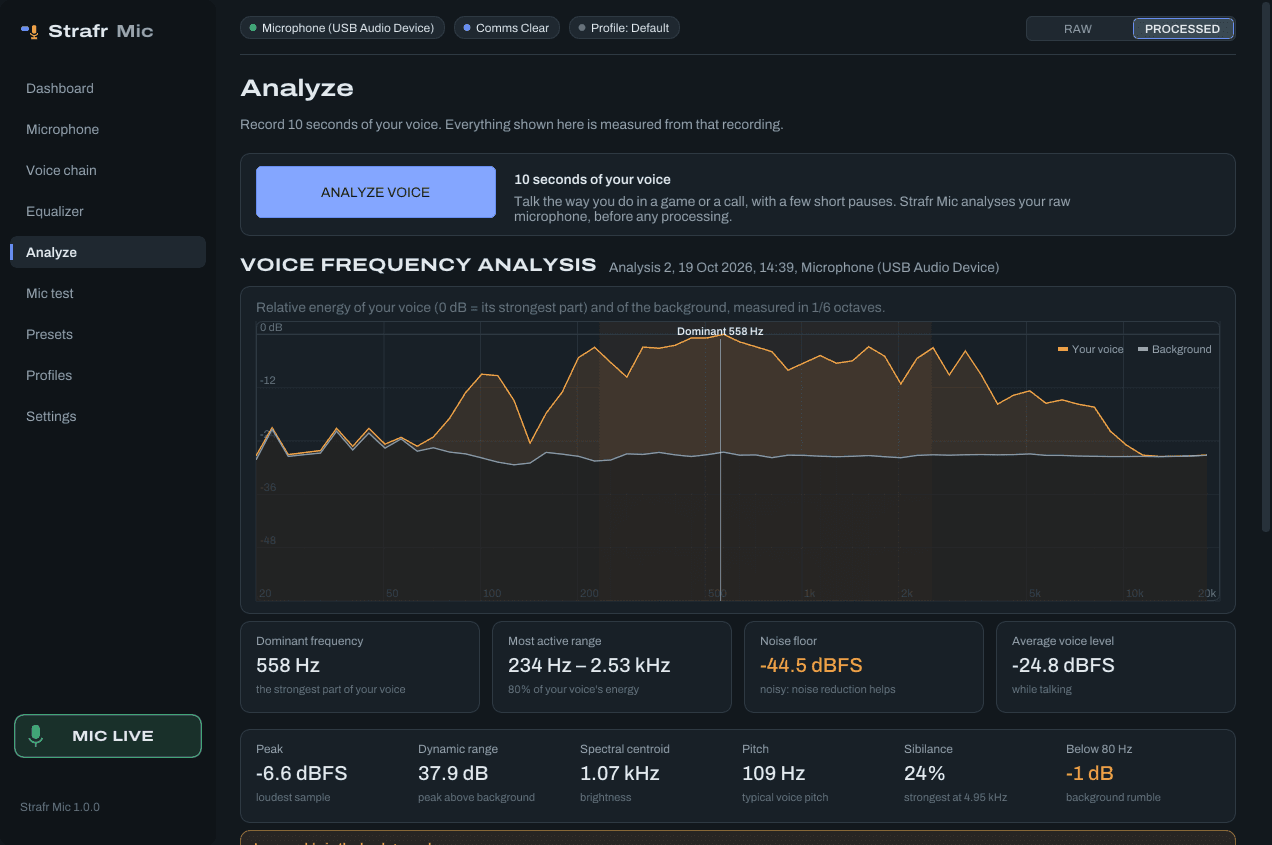The image size is (1272, 845).
Task: Select the Analyze sidebar item
Action: (108, 252)
